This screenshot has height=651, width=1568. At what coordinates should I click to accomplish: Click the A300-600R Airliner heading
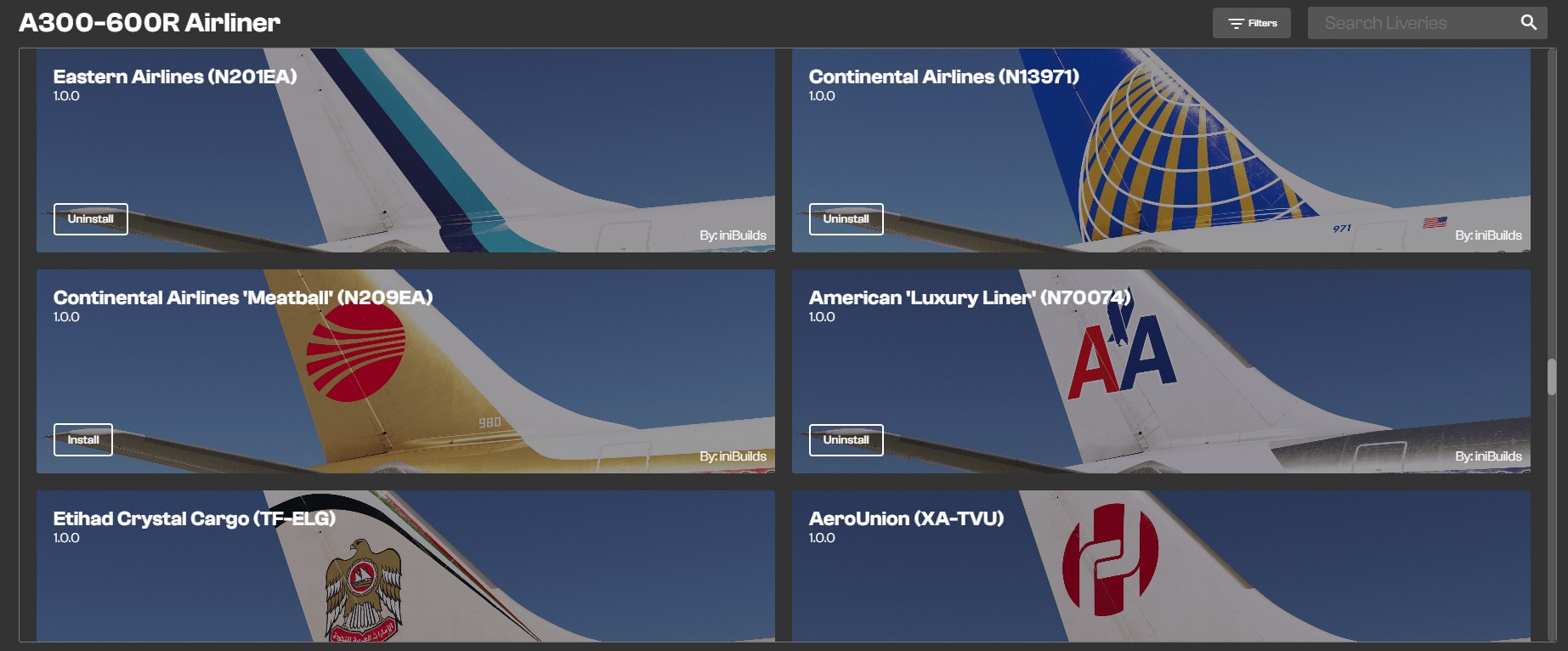click(x=150, y=23)
